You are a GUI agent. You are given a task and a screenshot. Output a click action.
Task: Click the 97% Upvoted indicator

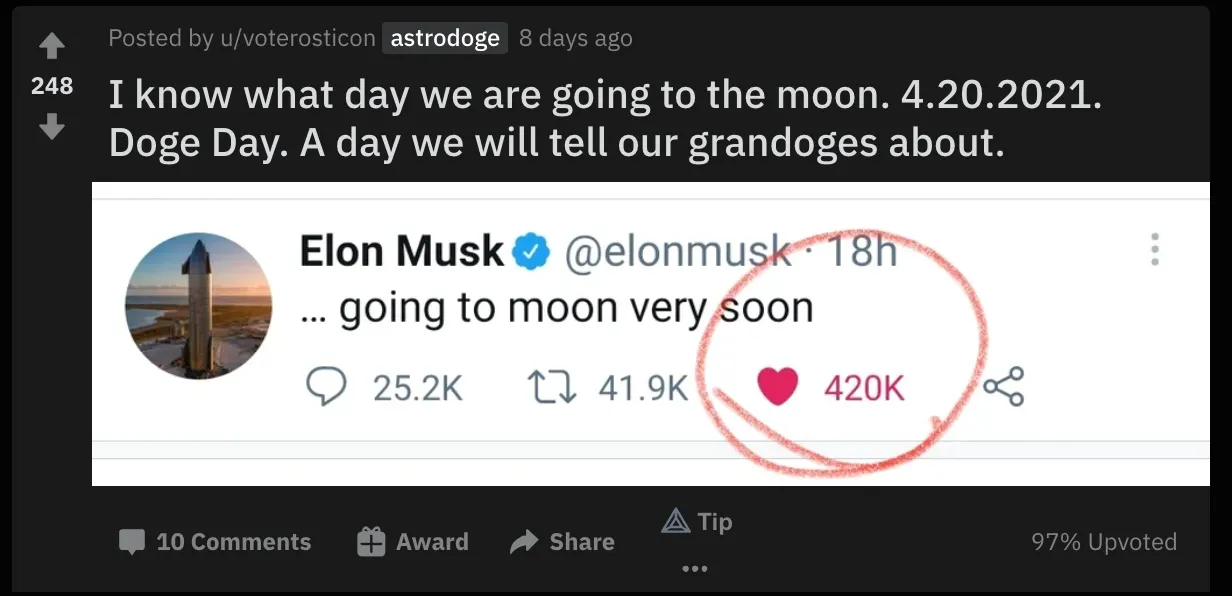[x=1105, y=541]
